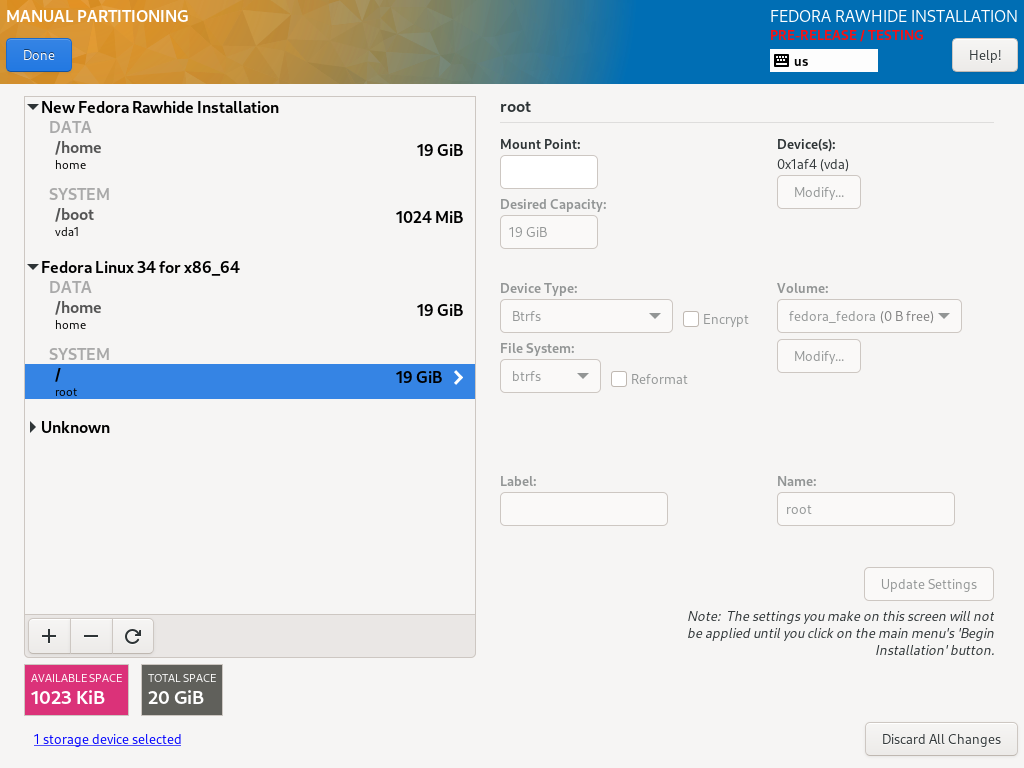Expand the Unknown group

(33, 427)
